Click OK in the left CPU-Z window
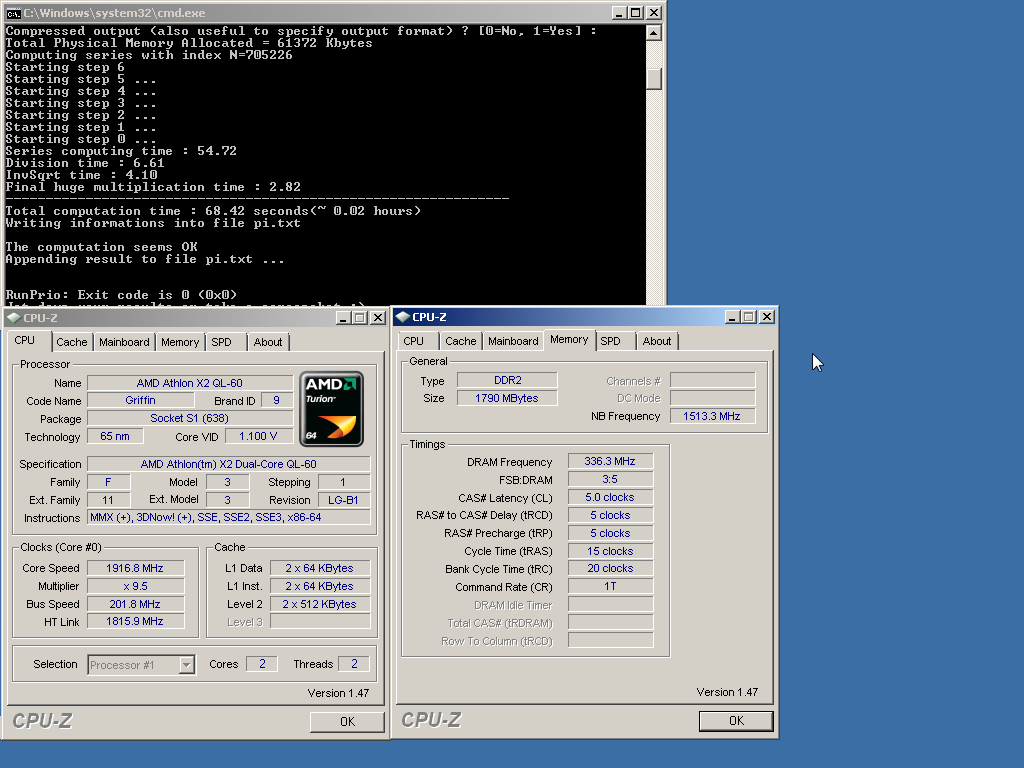The width and height of the screenshot is (1024, 768). point(347,722)
